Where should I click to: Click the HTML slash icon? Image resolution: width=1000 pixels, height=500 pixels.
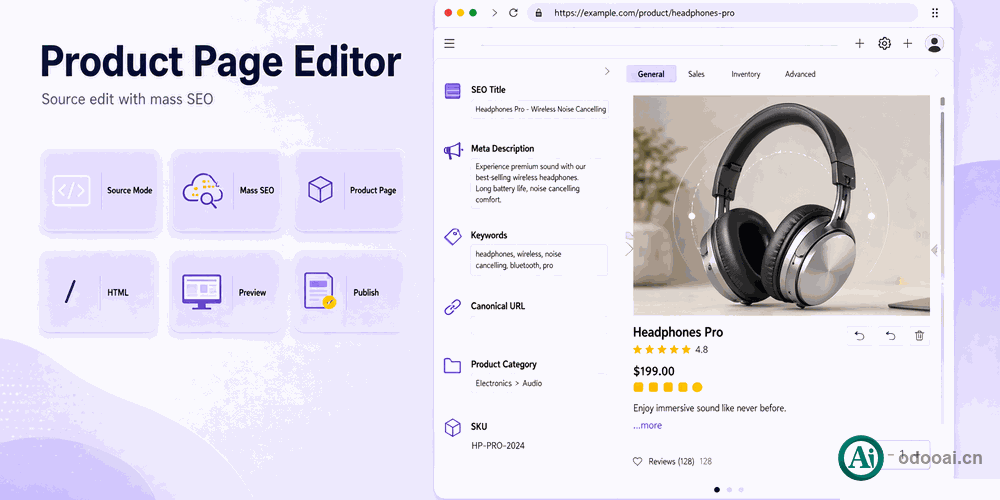click(x=70, y=292)
